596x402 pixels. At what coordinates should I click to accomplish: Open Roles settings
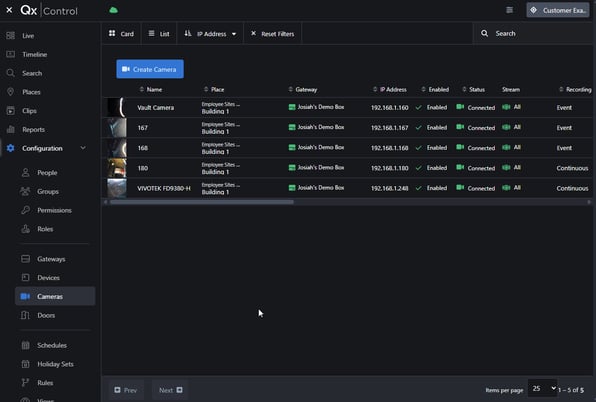[x=45, y=229]
